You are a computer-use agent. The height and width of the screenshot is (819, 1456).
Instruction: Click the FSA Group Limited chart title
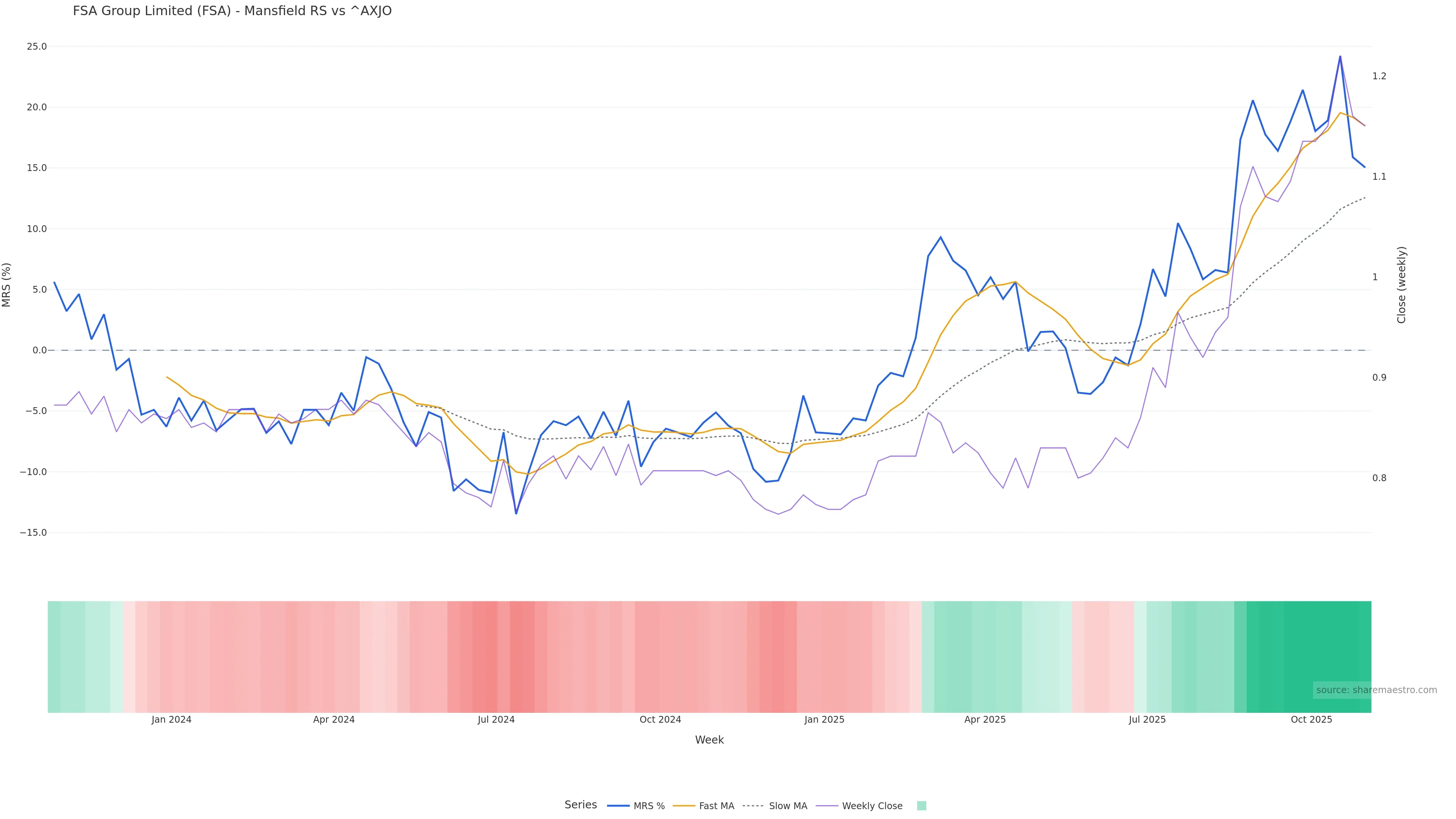232,11
